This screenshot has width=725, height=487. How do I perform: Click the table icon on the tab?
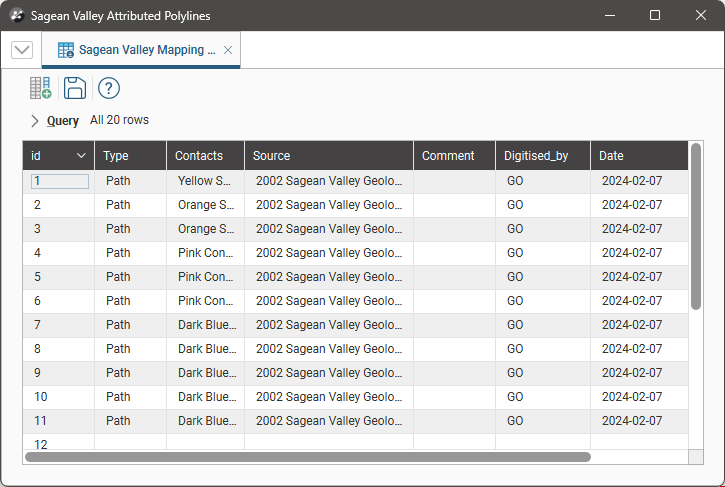click(66, 50)
